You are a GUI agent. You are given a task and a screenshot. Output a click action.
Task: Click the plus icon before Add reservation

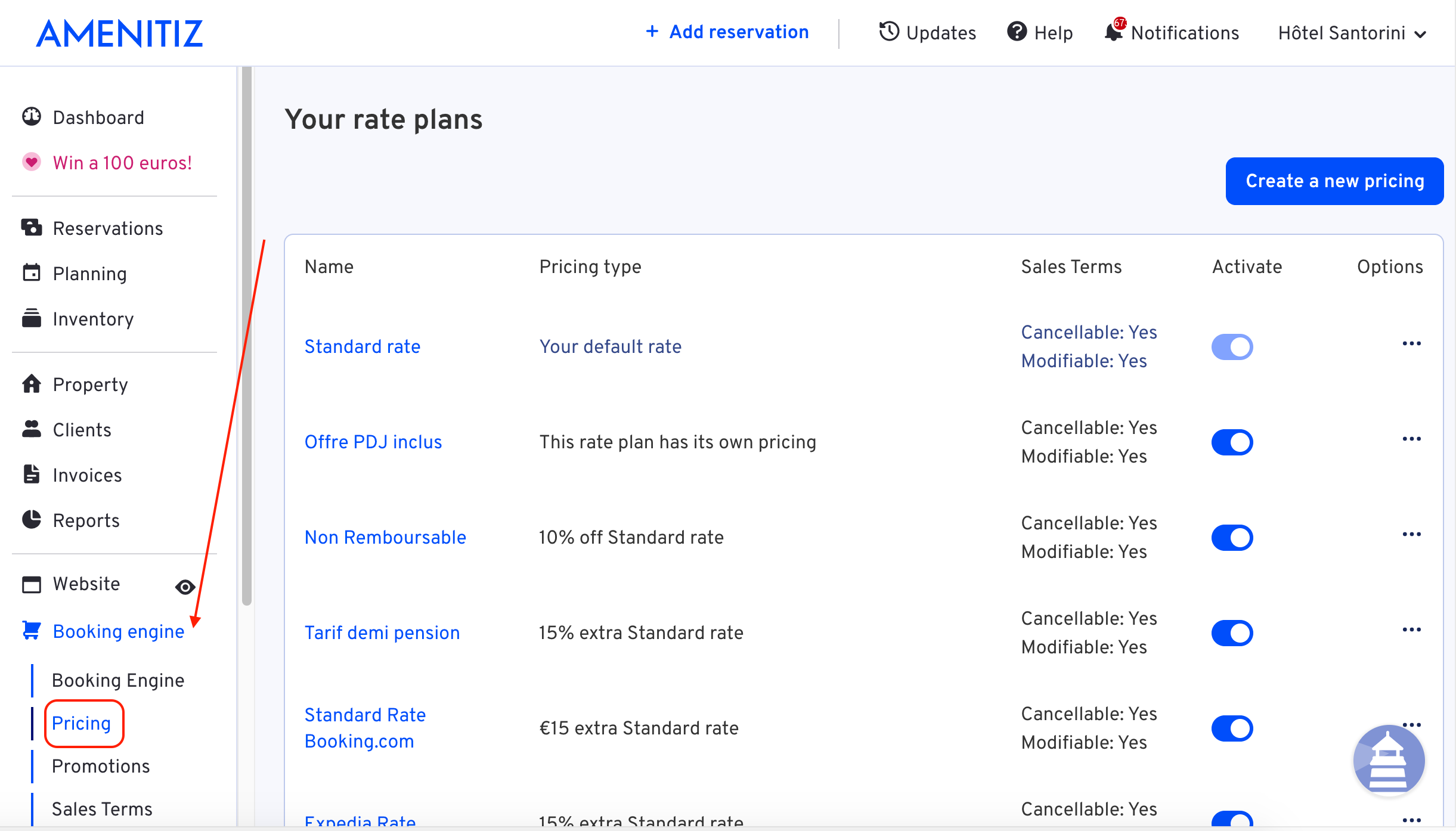[x=652, y=31]
